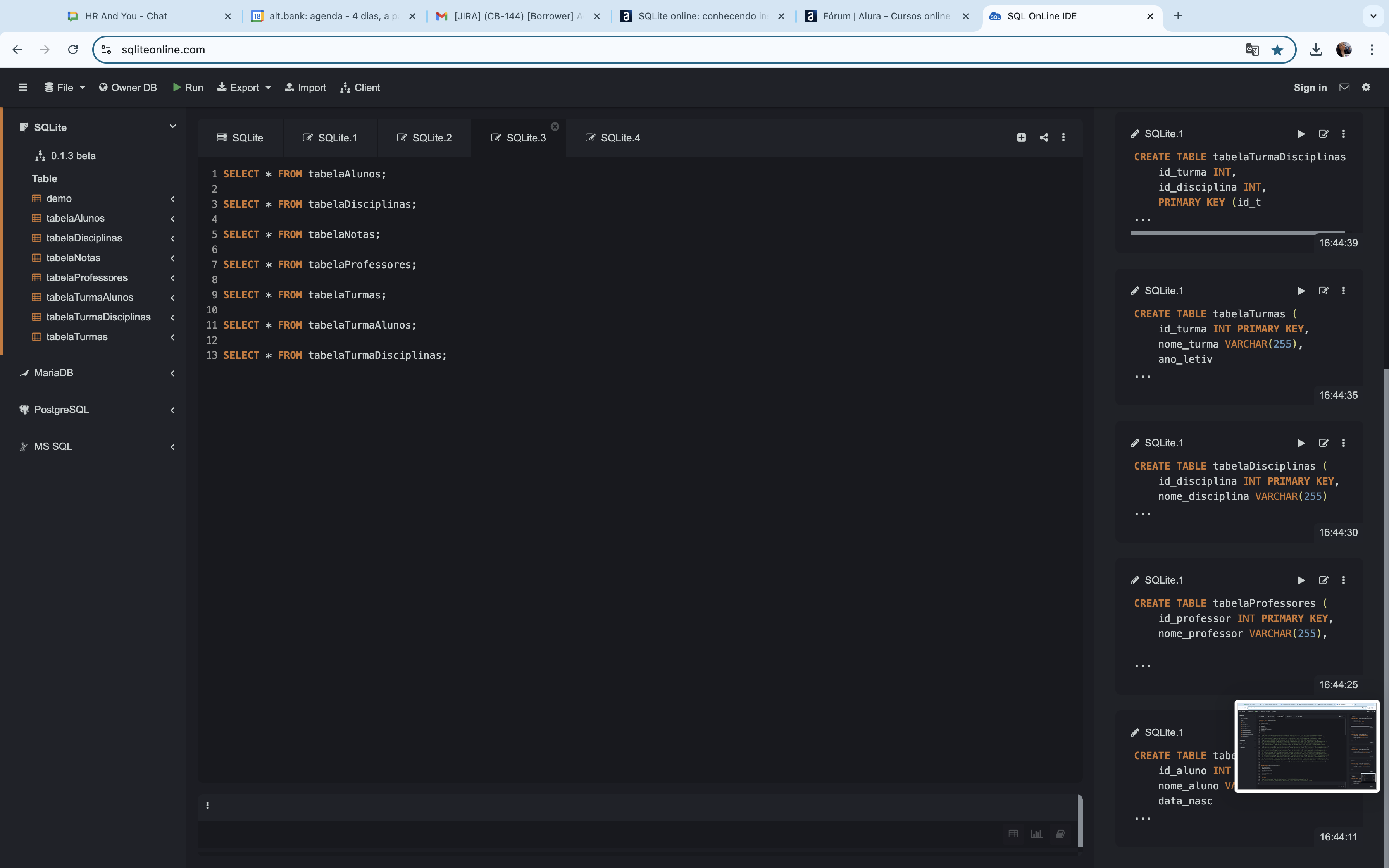Expand the tabelaDisciplinas table in sidebar
Viewport: 1389px width, 868px height.
[172, 238]
